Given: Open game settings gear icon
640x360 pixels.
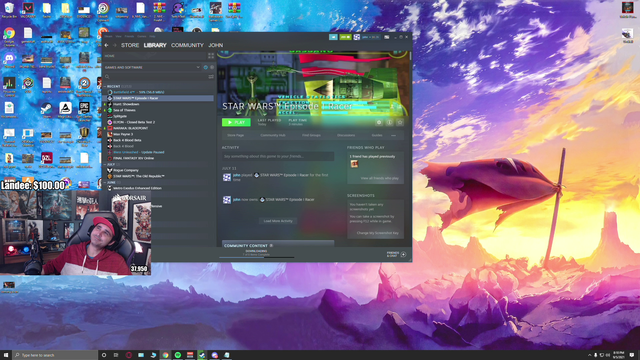Looking at the screenshot, I should pos(379,122).
